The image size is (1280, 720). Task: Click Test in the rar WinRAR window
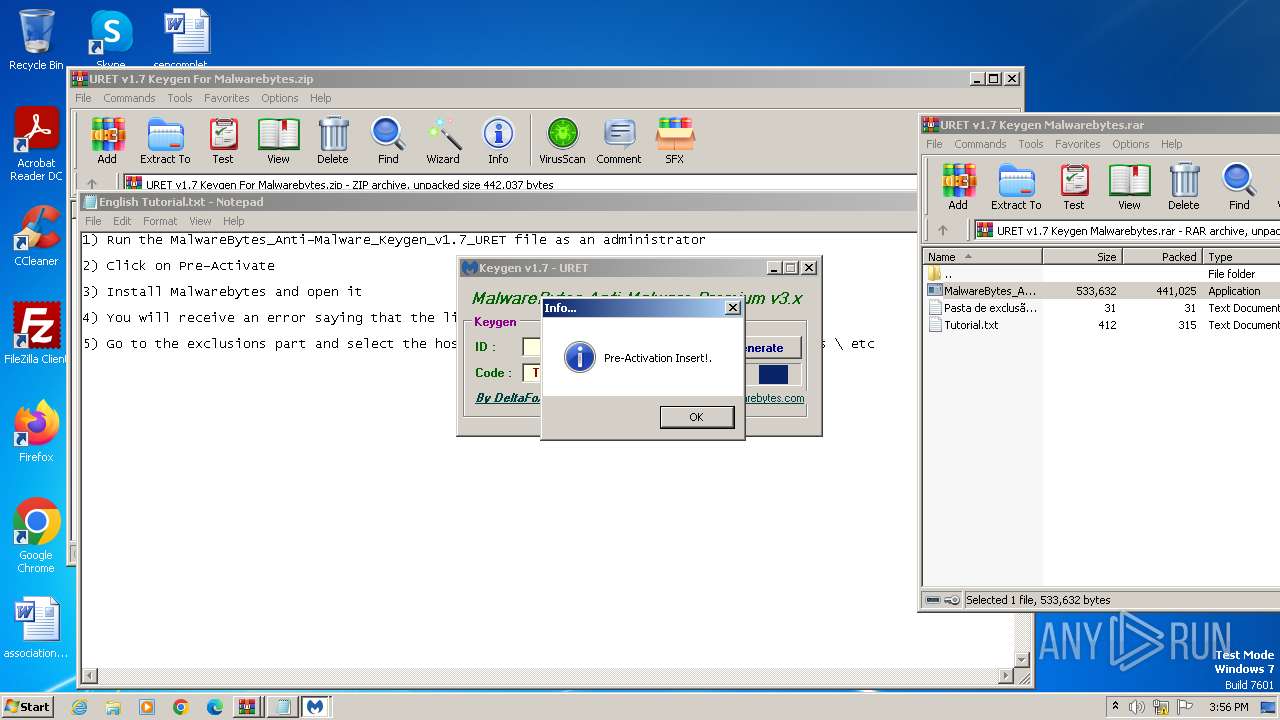tap(1074, 187)
